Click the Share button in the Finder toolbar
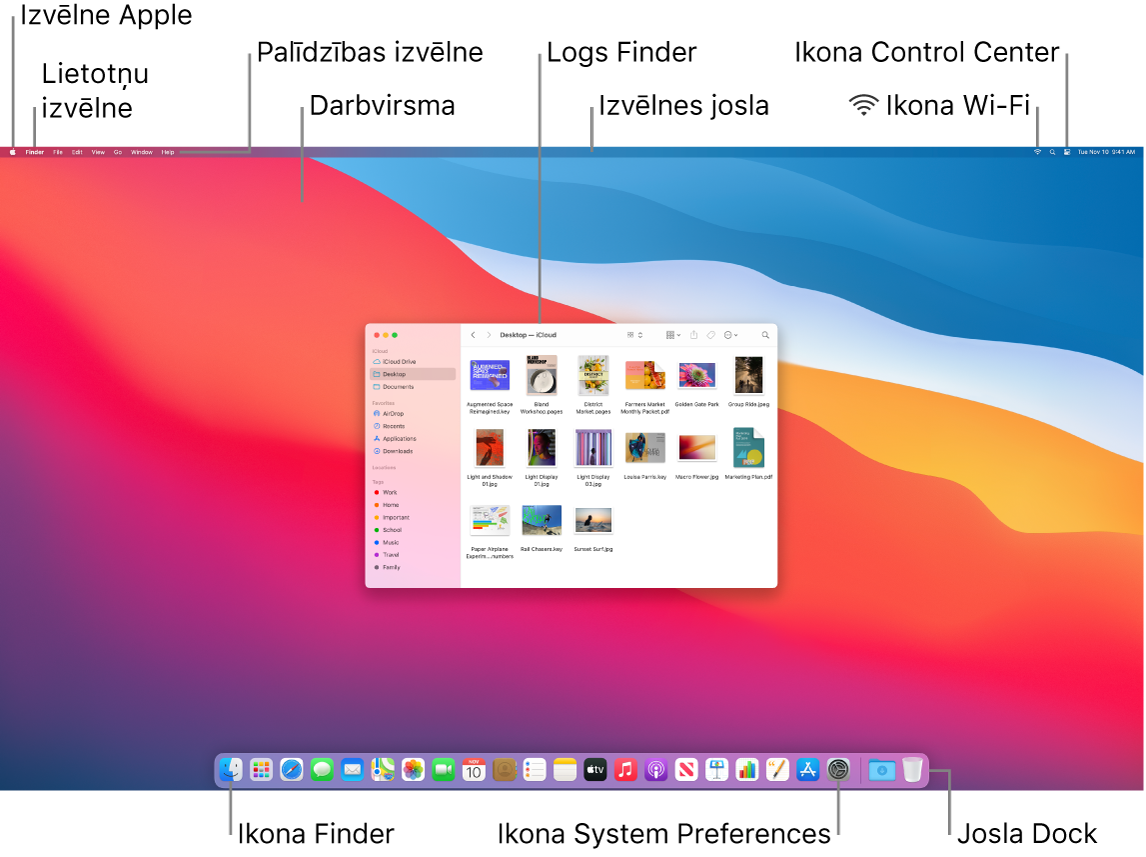 point(694,335)
